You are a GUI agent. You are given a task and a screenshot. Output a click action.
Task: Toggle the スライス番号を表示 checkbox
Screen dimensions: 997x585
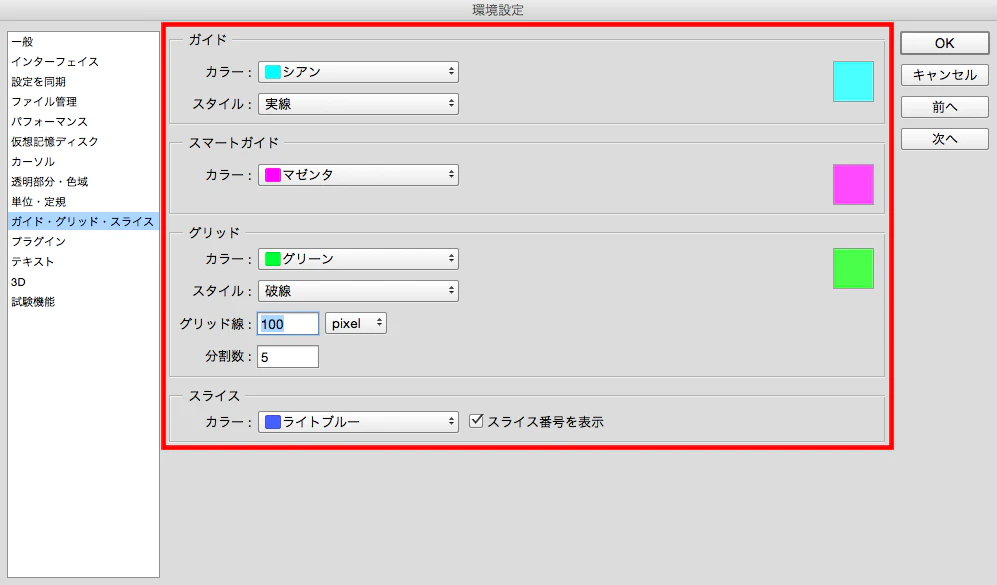(x=476, y=421)
